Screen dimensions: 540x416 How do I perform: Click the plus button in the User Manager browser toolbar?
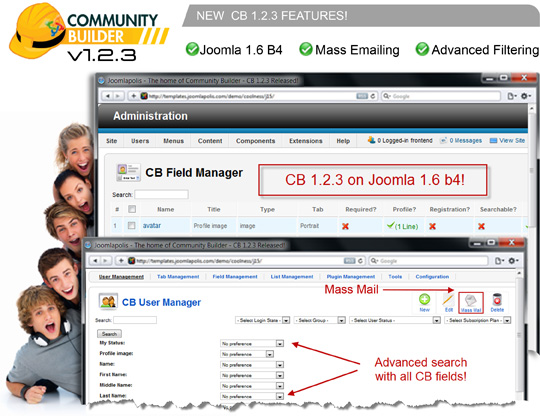point(121,261)
